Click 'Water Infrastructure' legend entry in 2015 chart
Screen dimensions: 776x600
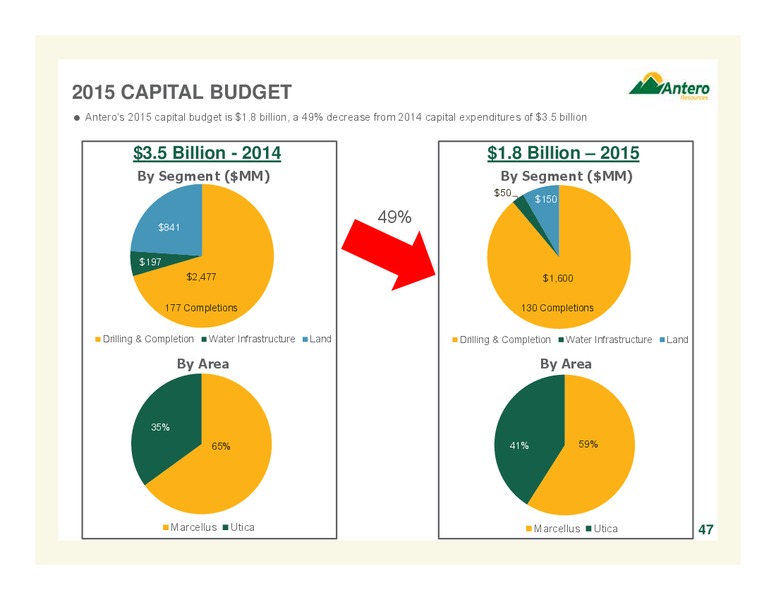click(x=605, y=340)
